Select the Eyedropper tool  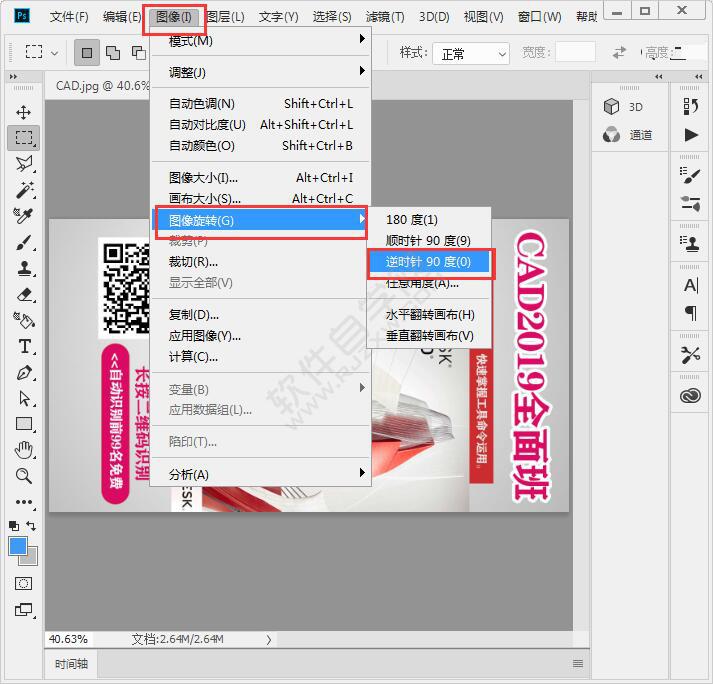(23, 216)
